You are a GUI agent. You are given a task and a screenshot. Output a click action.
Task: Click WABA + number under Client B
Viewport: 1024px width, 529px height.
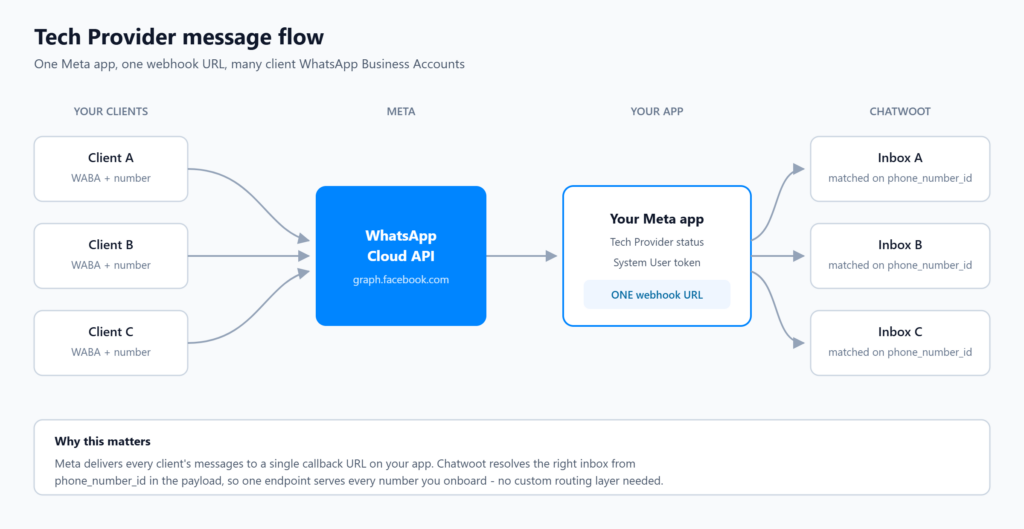pos(111,265)
